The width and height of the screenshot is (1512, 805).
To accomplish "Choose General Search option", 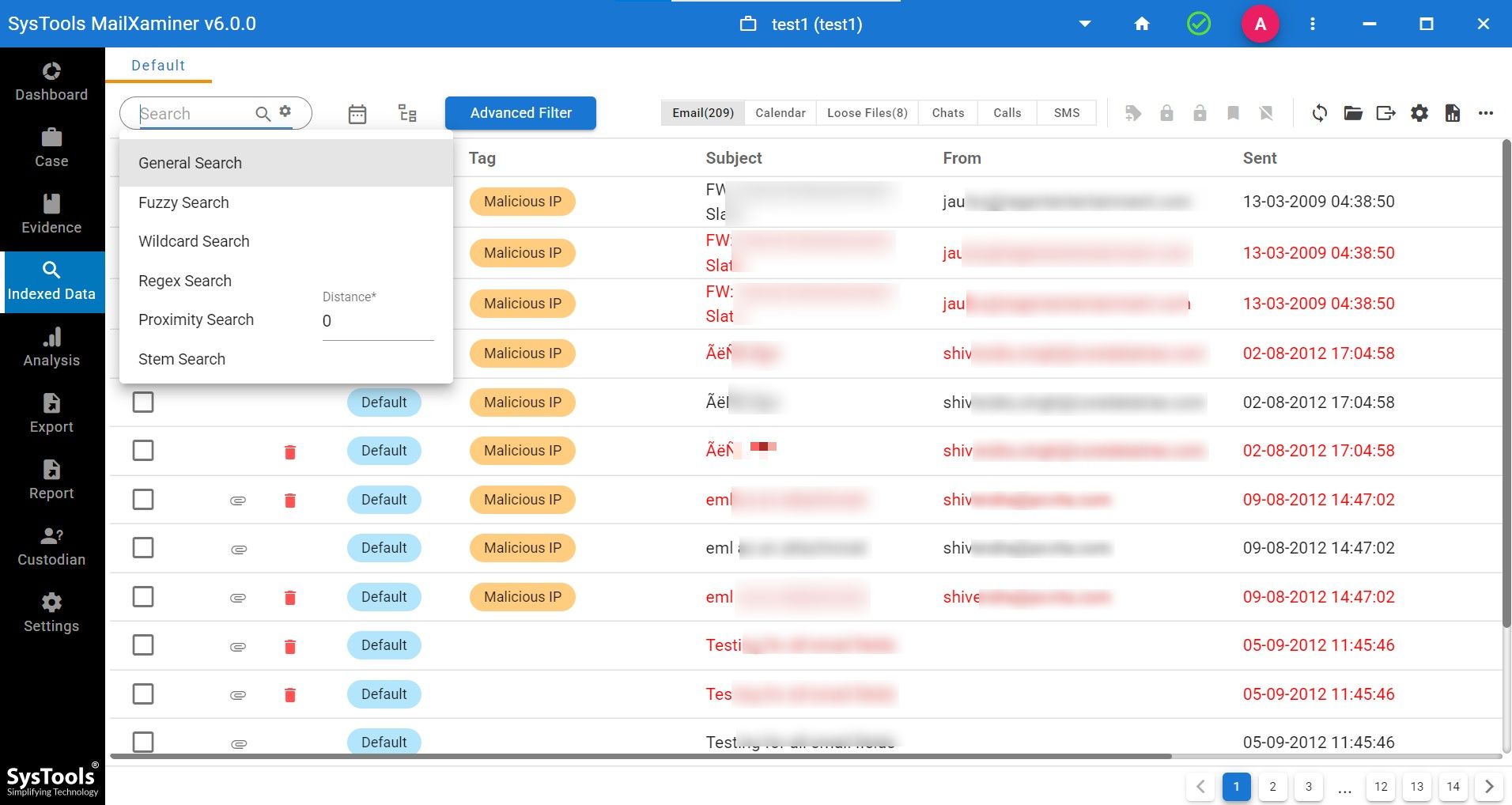I will click(286, 163).
